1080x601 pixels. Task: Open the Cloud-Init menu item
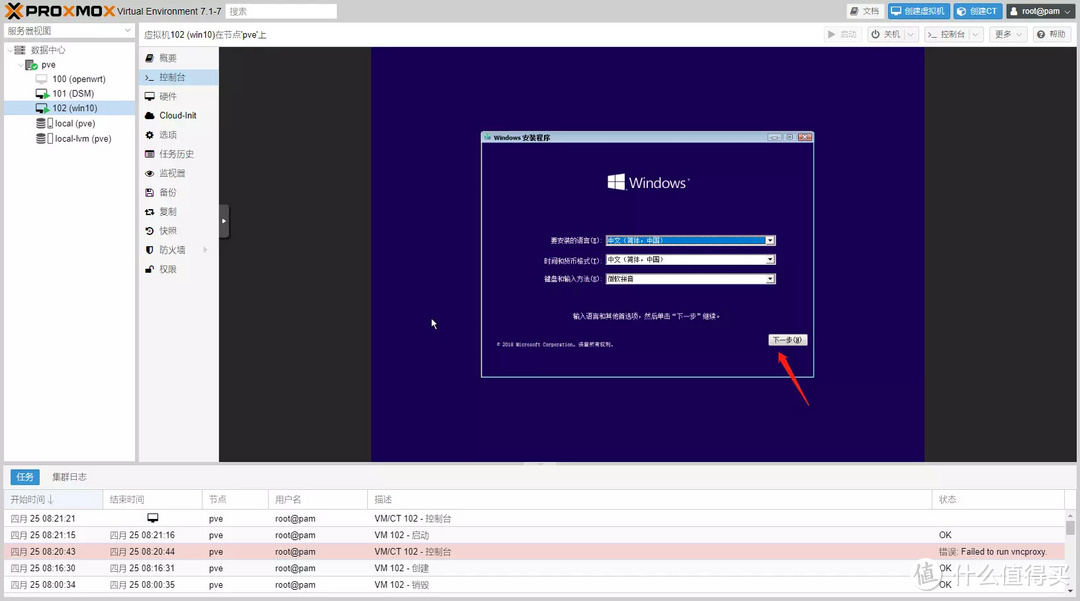(178, 116)
